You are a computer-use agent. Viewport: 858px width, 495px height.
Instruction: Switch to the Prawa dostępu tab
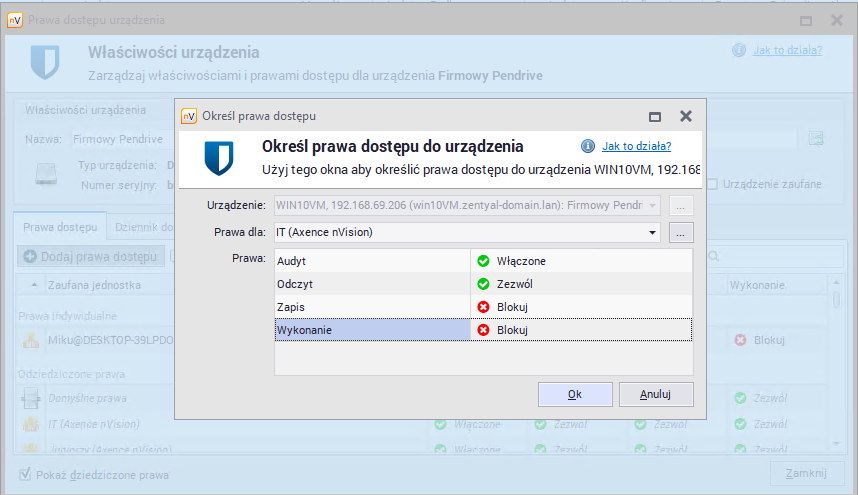coord(57,227)
